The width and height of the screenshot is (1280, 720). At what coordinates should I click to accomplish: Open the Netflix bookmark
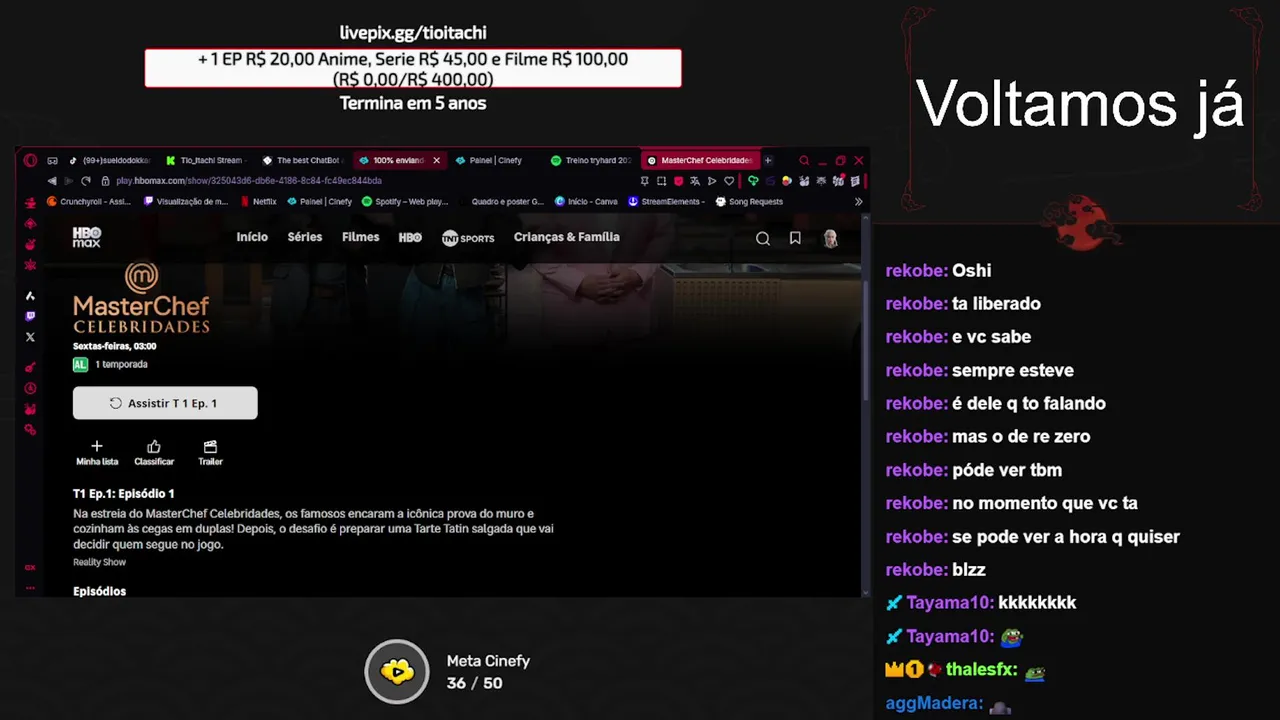258,202
